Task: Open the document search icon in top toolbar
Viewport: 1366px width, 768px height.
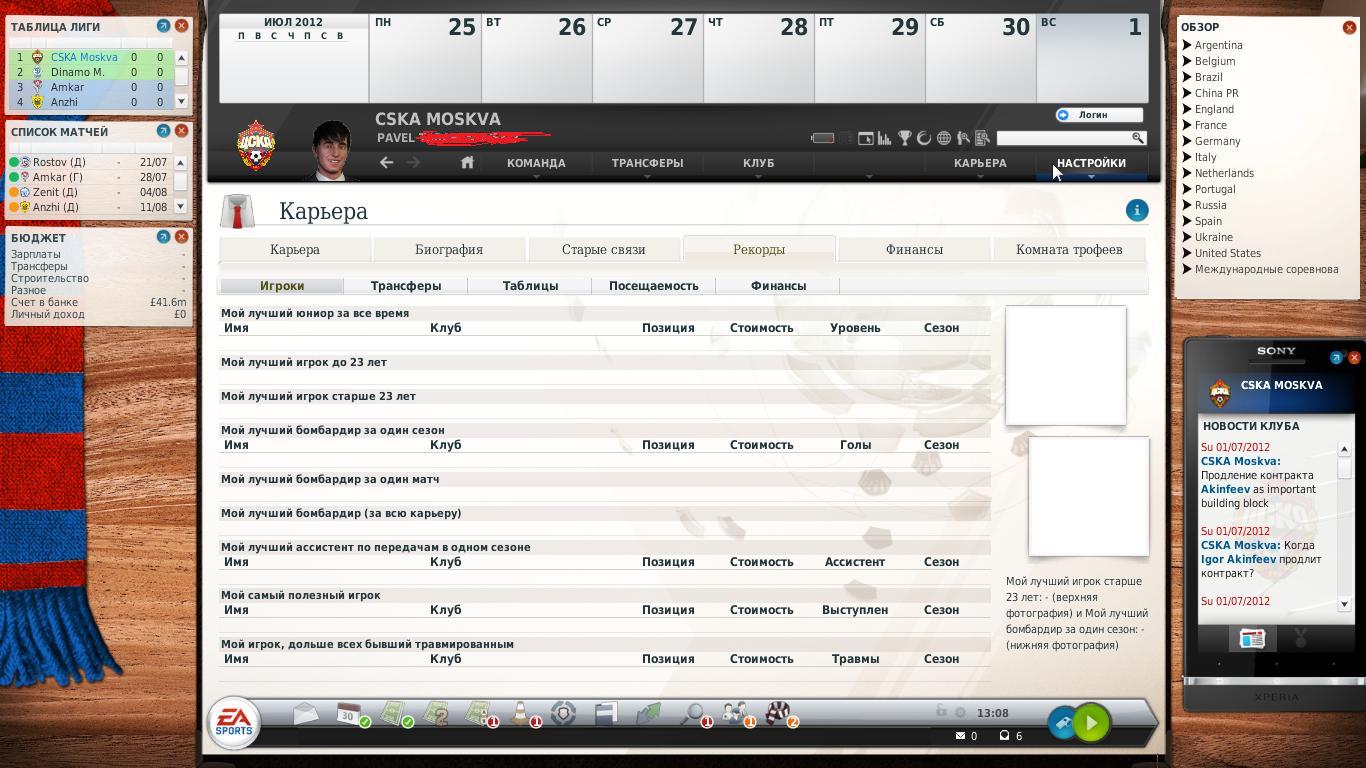Action: pyautogui.click(x=982, y=138)
